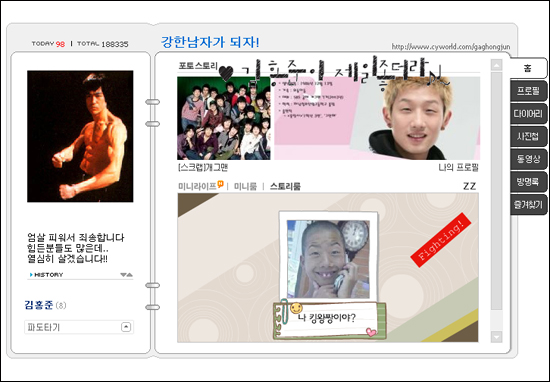550x382 pixels.
Task: Click the yellow smiley face icon
Action: (296, 308)
